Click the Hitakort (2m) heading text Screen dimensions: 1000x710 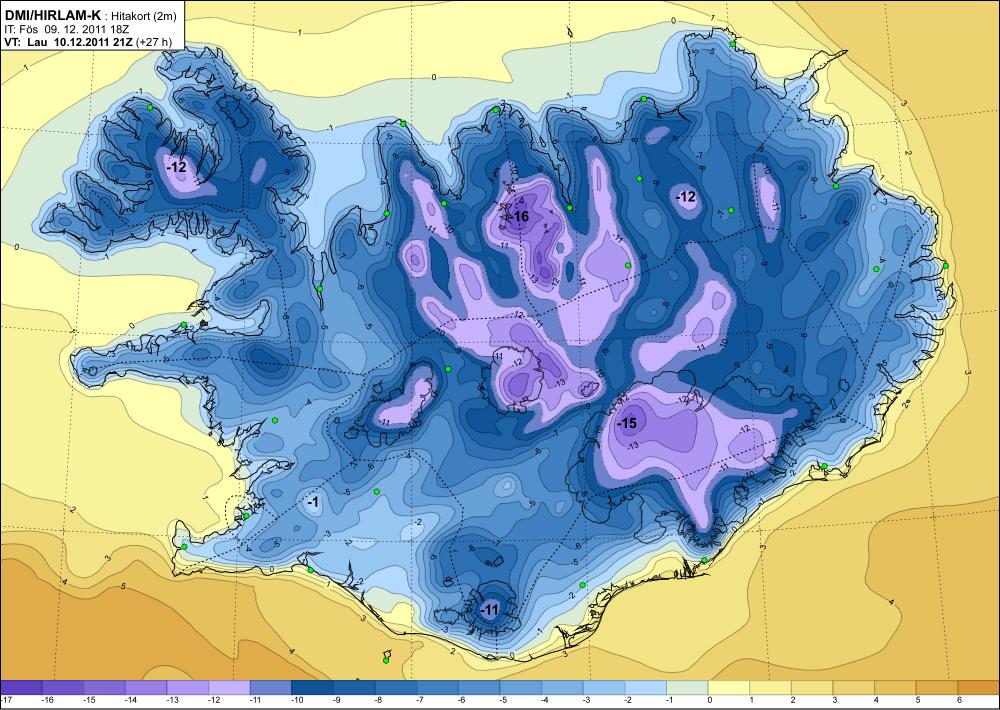click(x=143, y=17)
